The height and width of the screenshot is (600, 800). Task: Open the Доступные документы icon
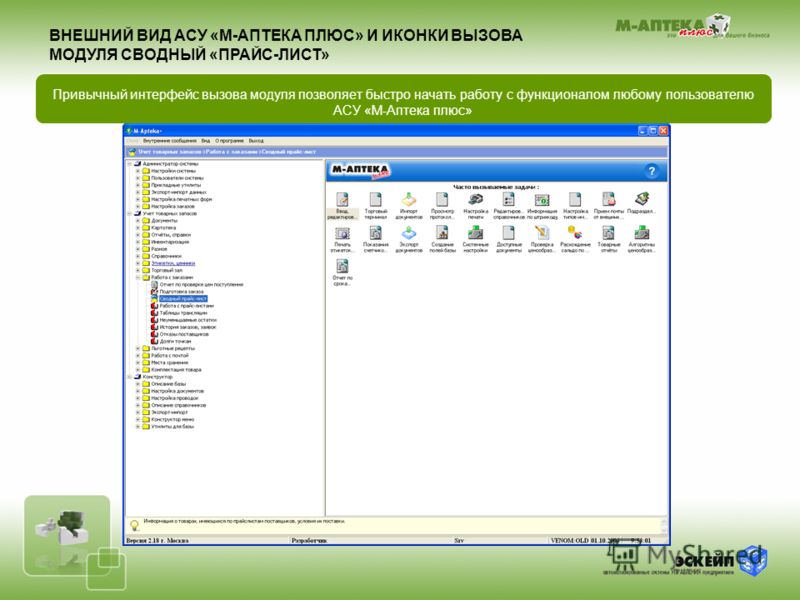509,239
